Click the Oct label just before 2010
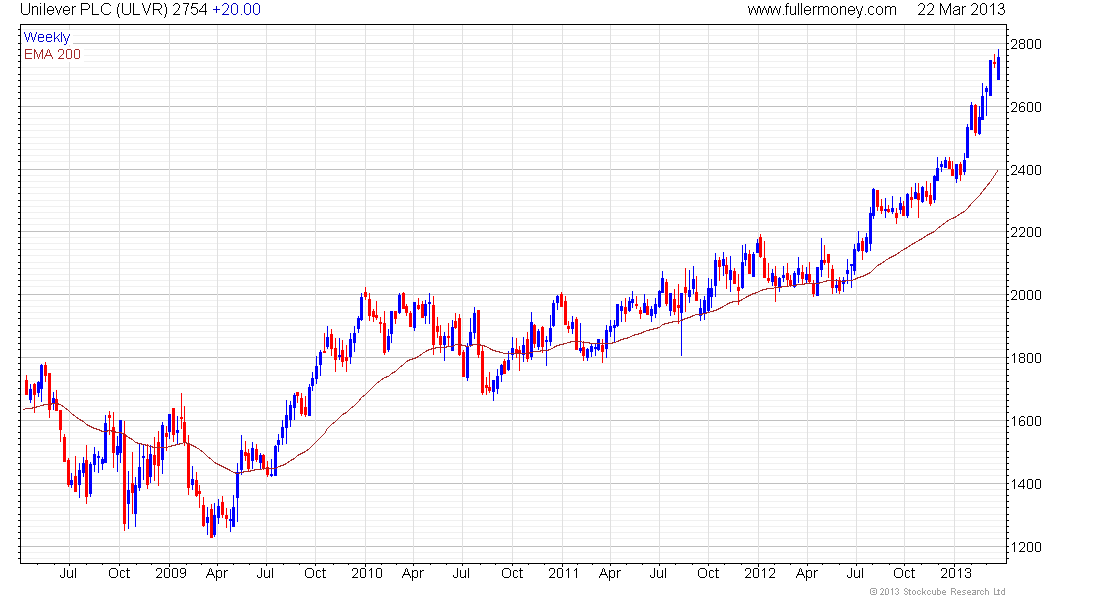 click(x=315, y=573)
